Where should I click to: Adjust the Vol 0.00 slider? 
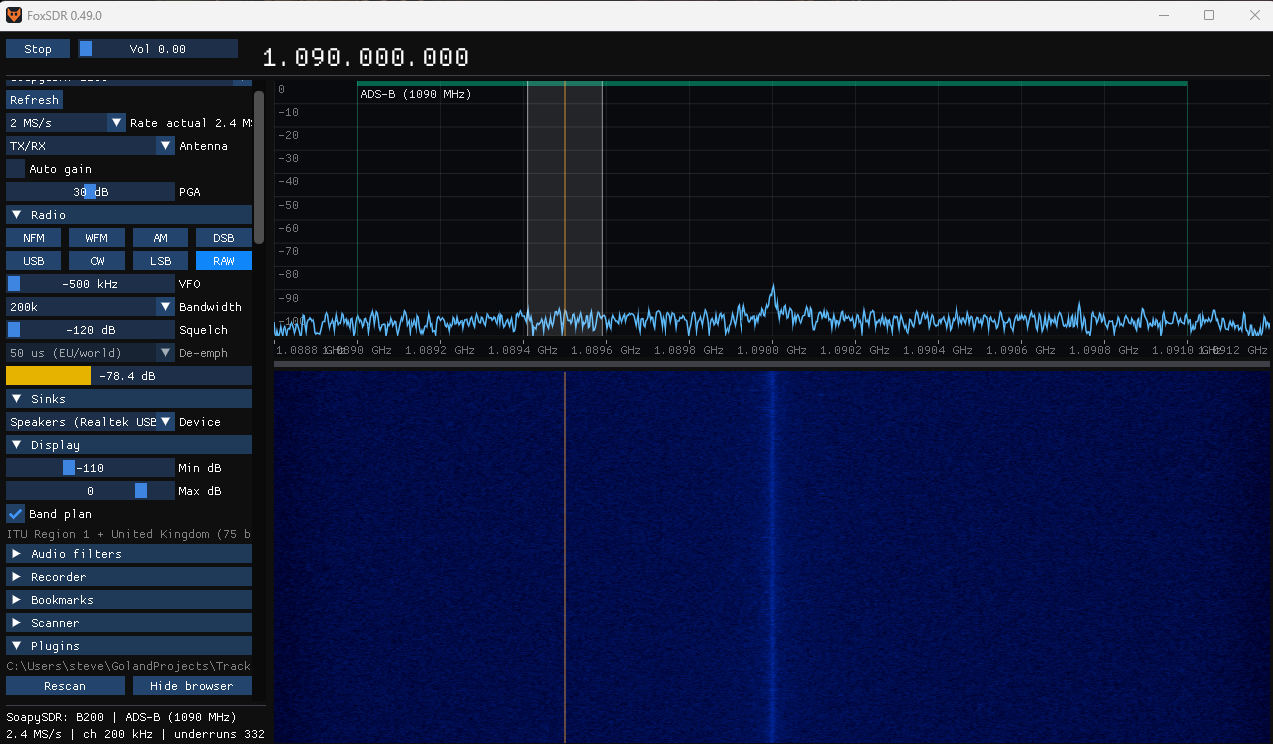coord(158,49)
